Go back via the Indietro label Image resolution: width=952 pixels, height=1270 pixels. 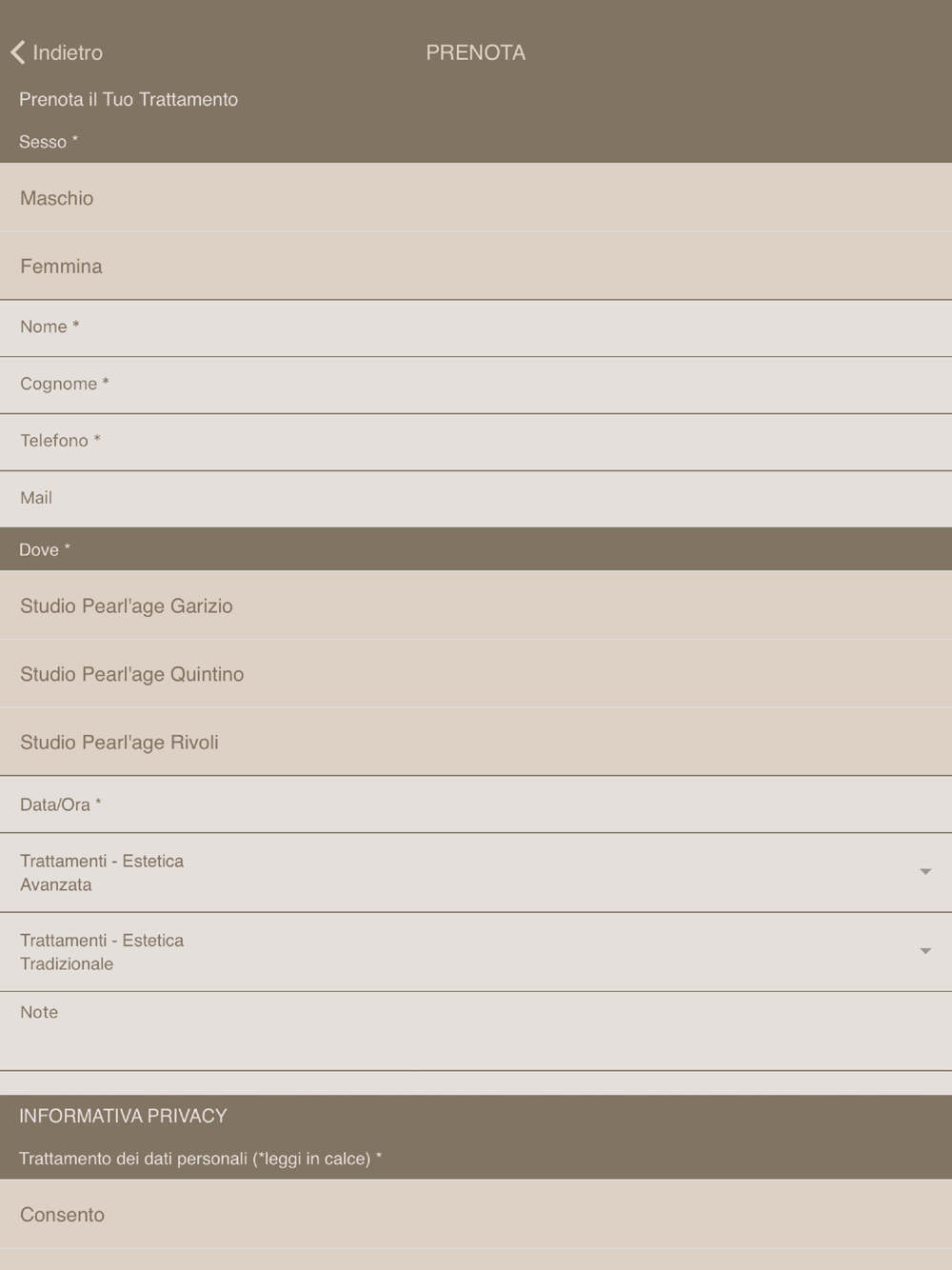(68, 52)
